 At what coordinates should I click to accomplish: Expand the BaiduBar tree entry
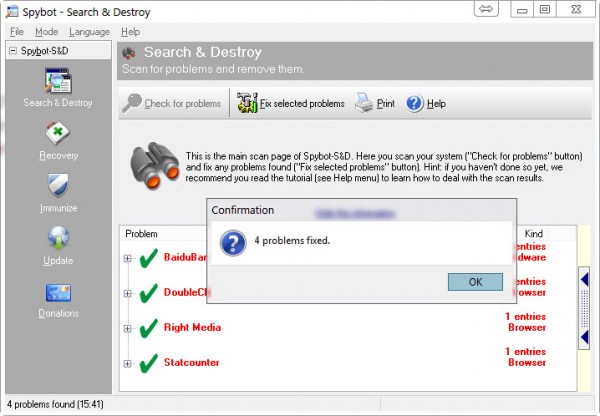pos(128,259)
